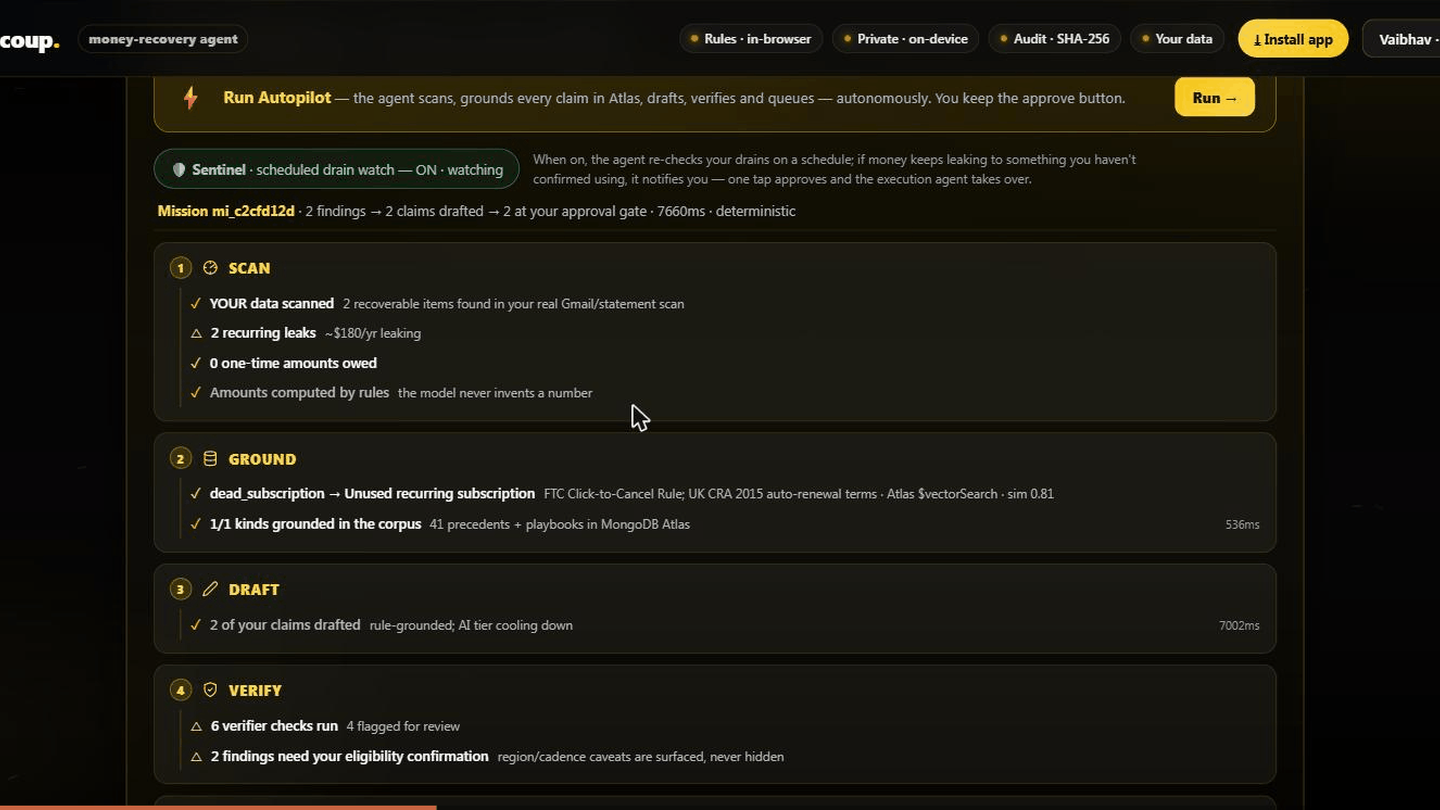Click the warning triangle beside 6 verifier checks run
This screenshot has width=1440, height=810.
196,726
